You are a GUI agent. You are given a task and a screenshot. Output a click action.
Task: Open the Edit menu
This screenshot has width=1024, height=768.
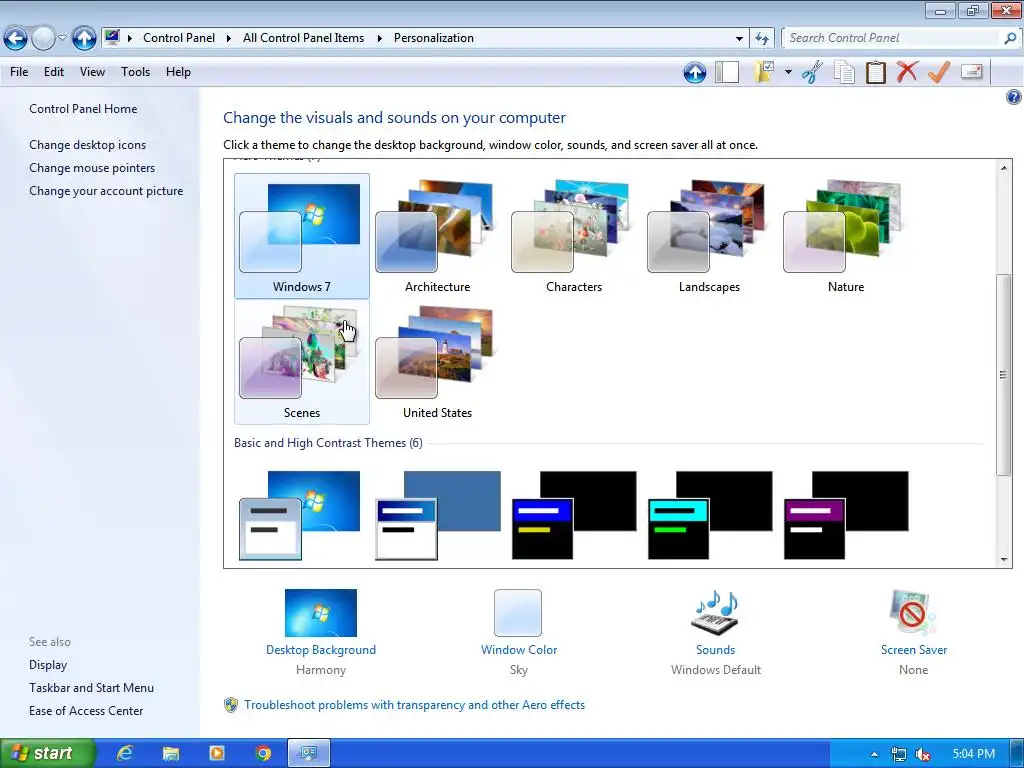tap(54, 72)
